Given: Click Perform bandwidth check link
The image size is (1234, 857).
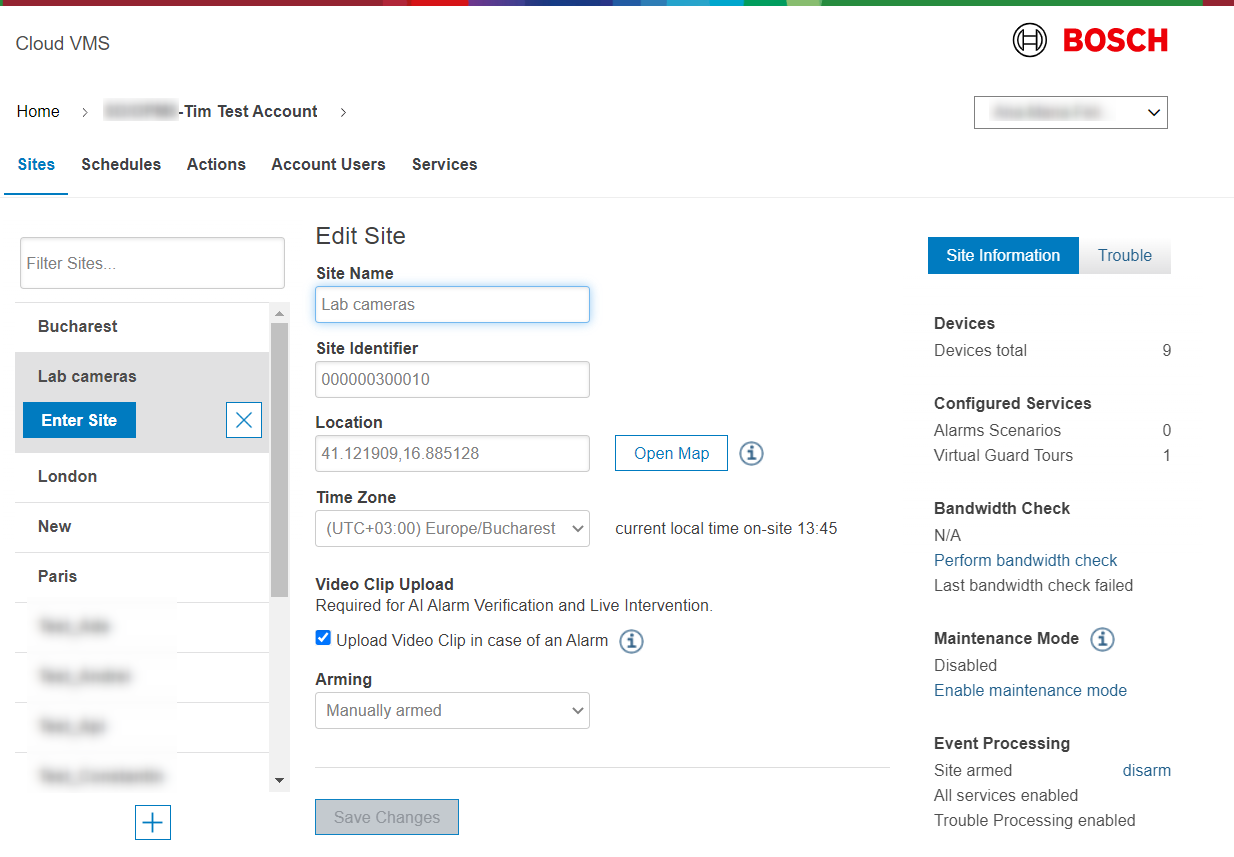Looking at the screenshot, I should 1025,560.
